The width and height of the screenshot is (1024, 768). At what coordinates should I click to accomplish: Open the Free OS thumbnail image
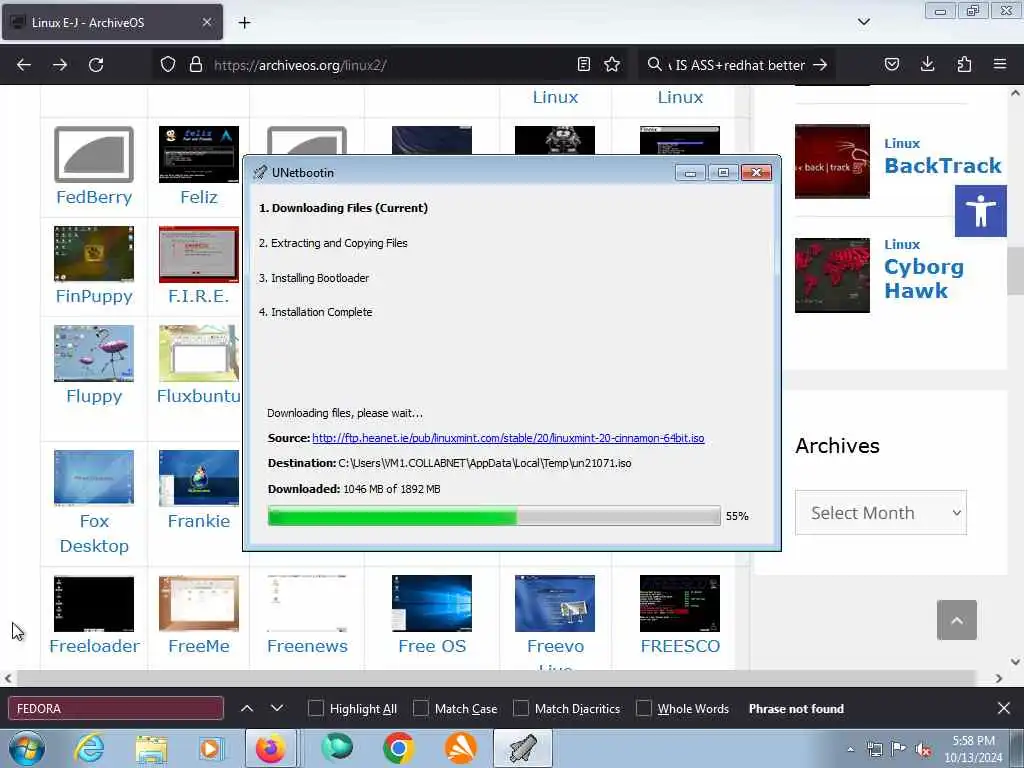(x=432, y=603)
